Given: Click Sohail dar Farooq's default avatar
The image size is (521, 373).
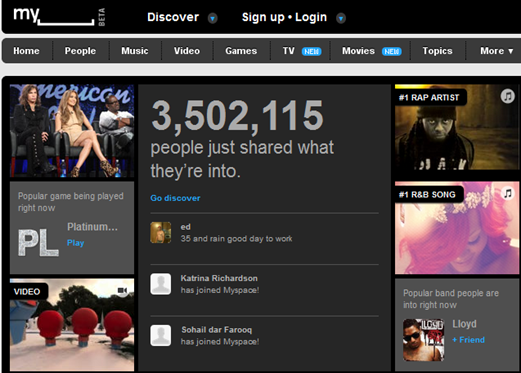Looking at the screenshot, I should click(x=161, y=335).
